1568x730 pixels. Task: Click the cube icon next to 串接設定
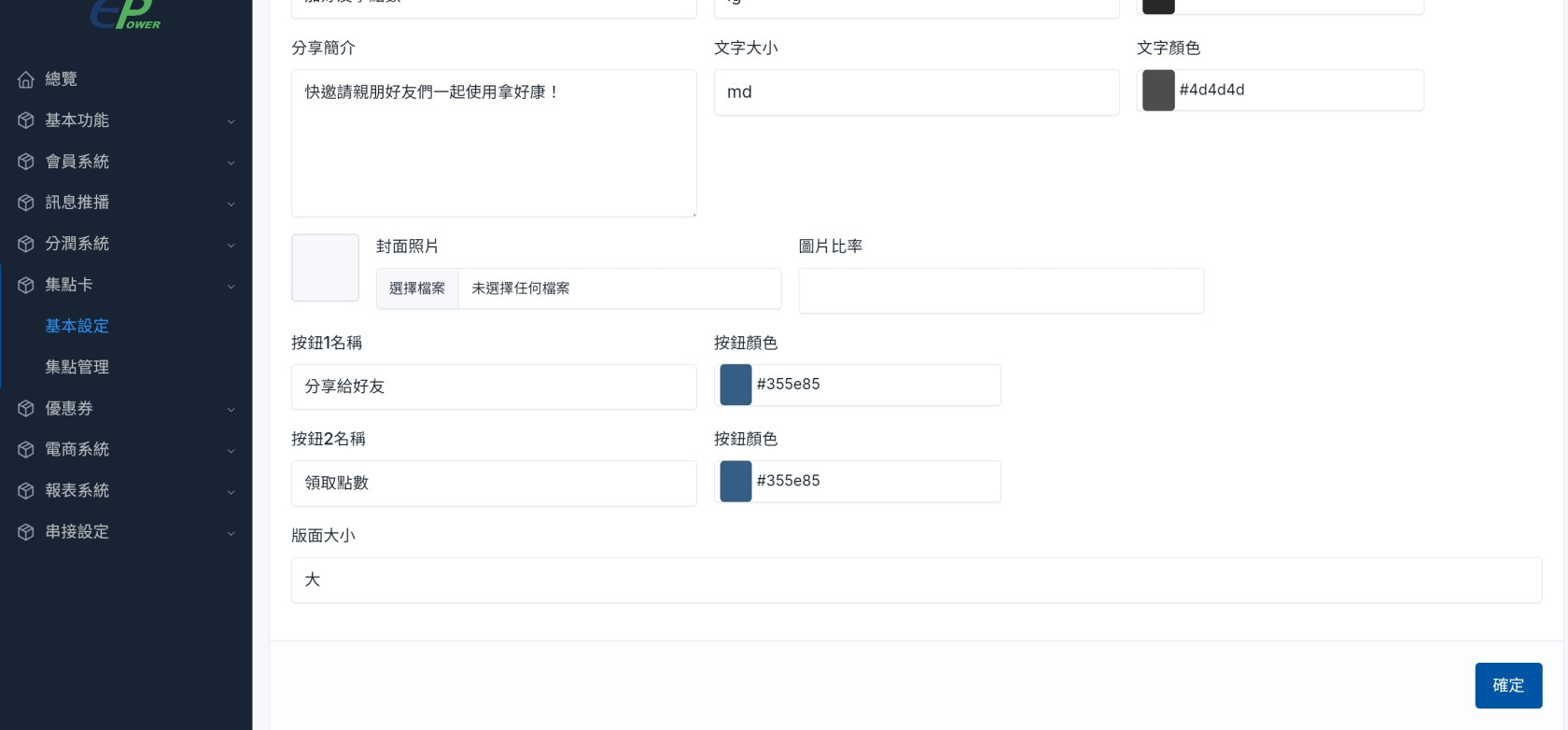point(26,531)
